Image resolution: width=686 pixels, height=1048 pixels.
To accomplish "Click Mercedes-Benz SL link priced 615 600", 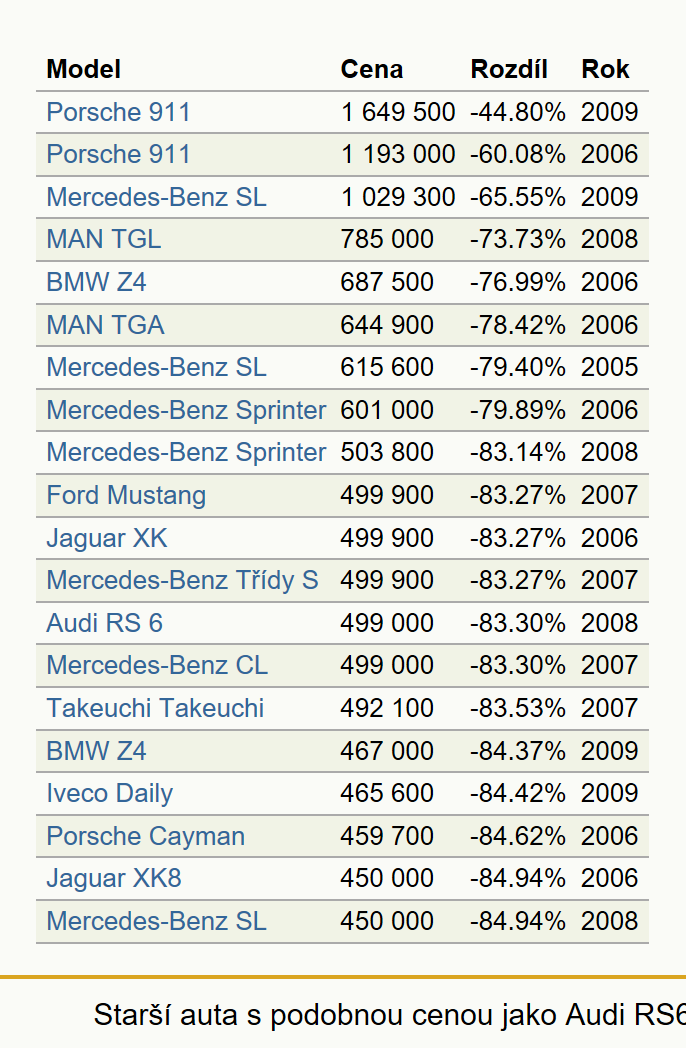I will 156,367.
